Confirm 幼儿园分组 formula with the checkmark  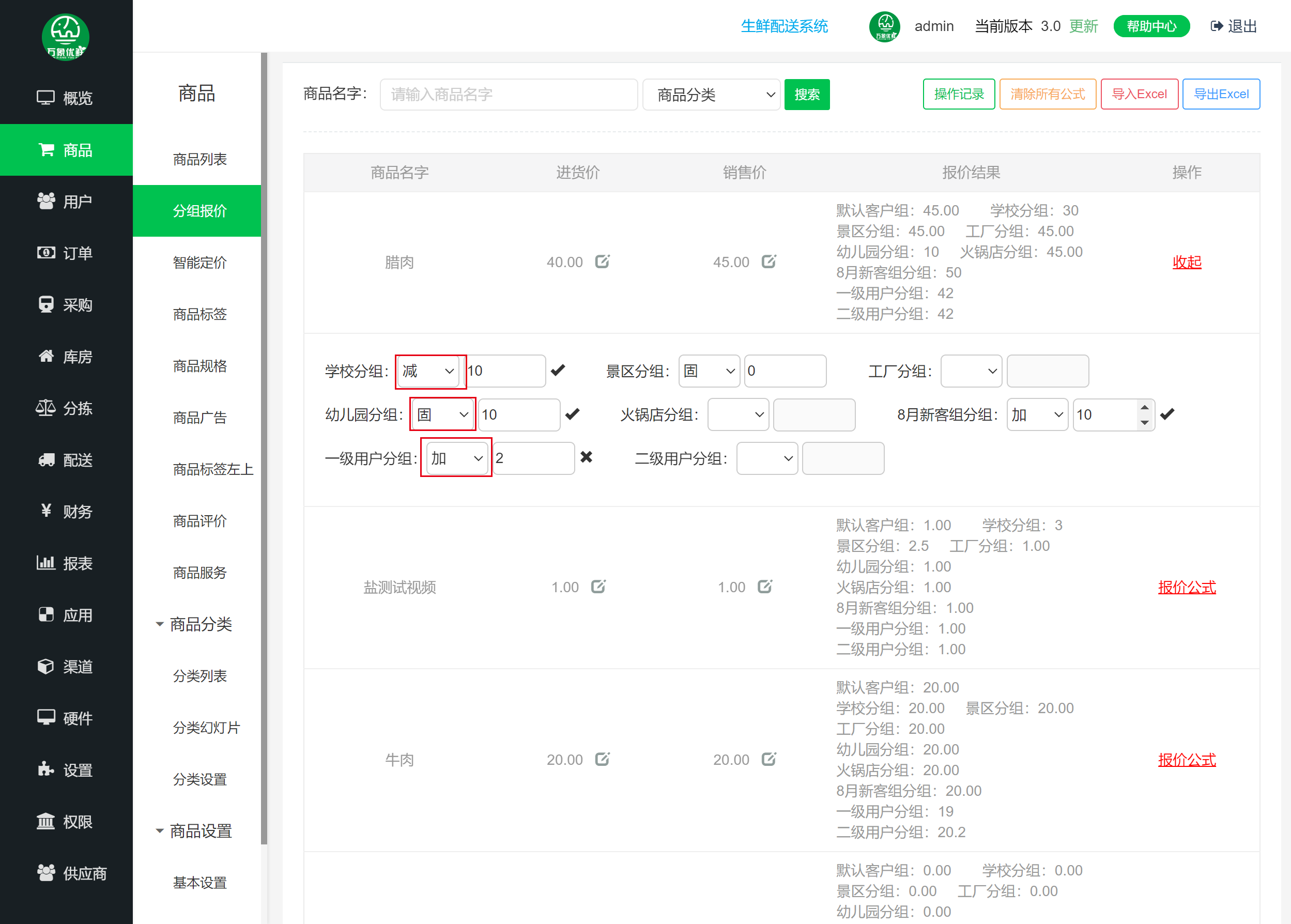click(573, 414)
